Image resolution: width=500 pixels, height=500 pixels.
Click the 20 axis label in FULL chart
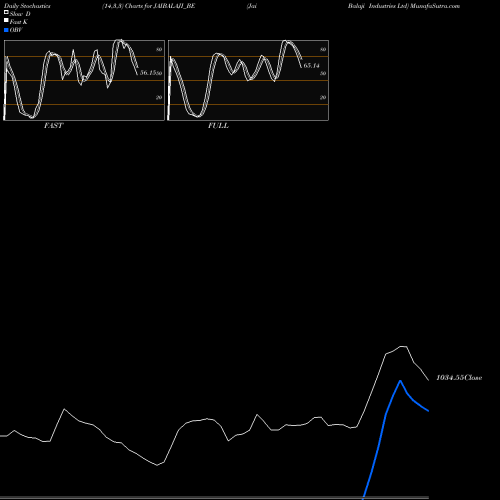tap(323, 97)
